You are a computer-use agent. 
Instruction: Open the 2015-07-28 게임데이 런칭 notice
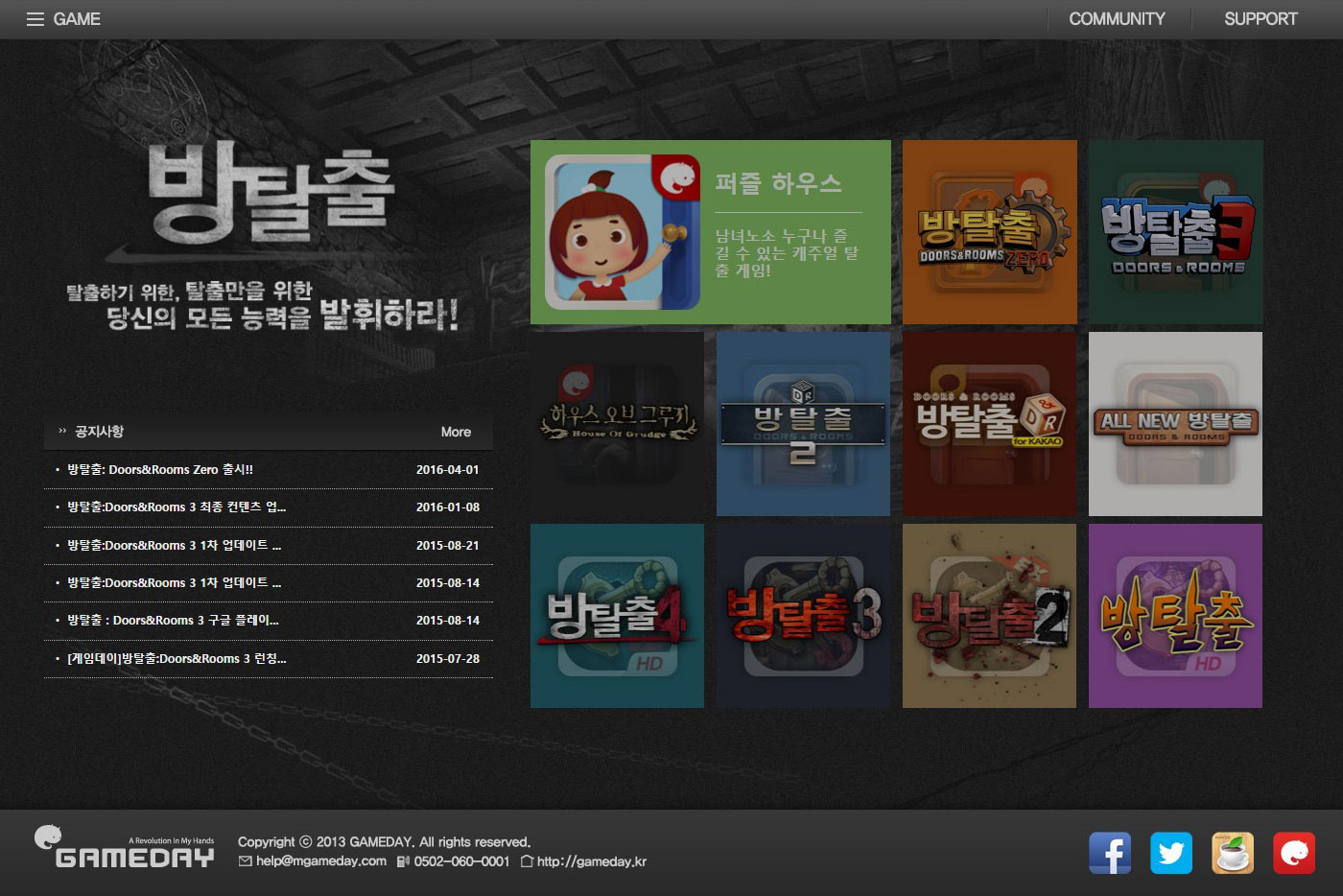(269, 659)
